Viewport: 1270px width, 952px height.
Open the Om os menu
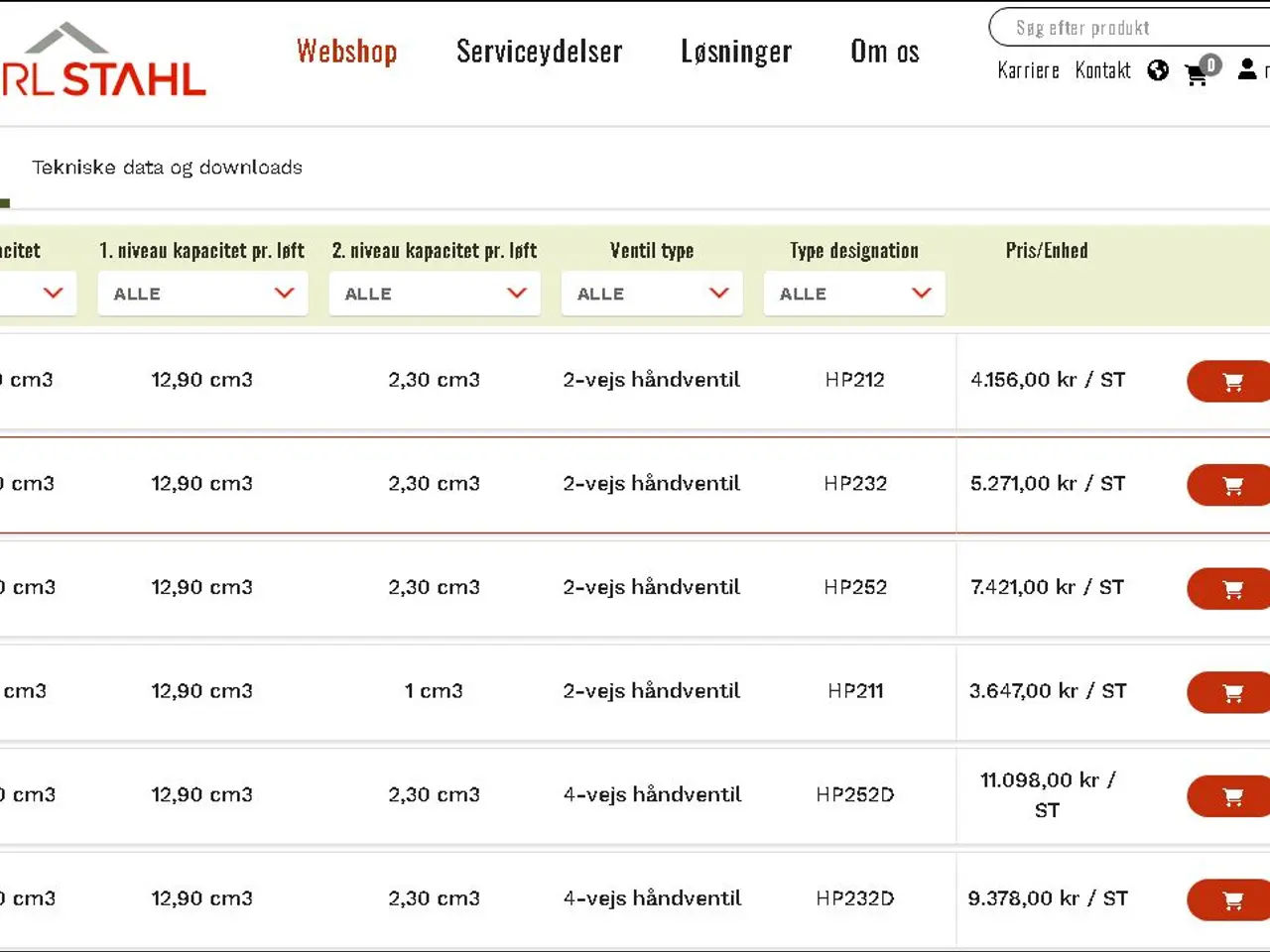pos(885,52)
